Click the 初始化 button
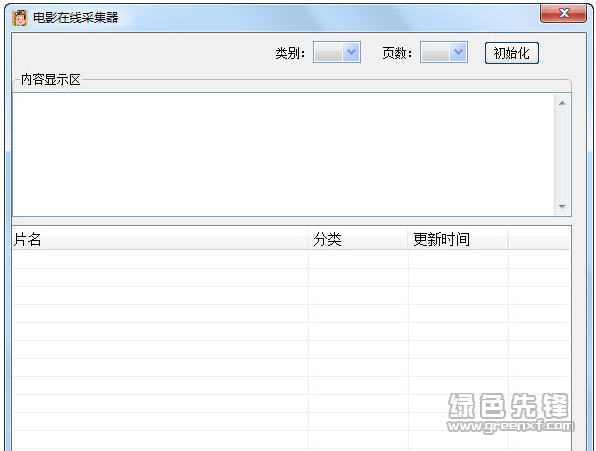The image size is (596, 451). click(x=512, y=53)
